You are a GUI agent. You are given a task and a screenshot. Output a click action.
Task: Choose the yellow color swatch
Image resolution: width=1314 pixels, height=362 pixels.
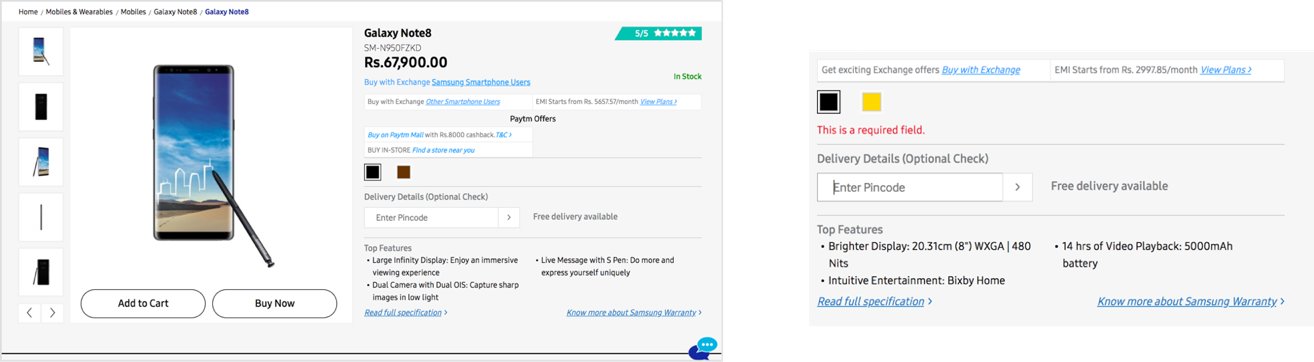(x=871, y=101)
